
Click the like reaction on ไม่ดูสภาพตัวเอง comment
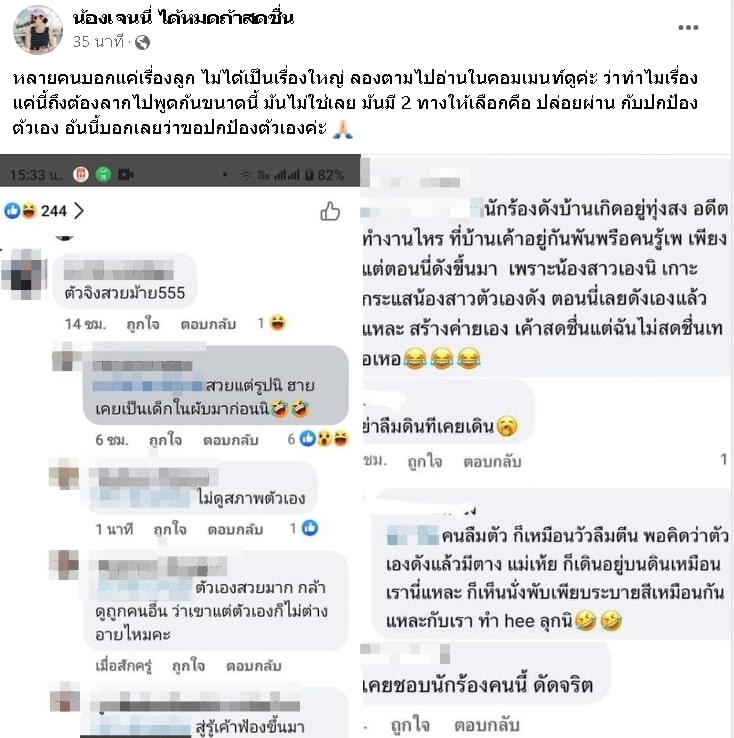coord(310,528)
